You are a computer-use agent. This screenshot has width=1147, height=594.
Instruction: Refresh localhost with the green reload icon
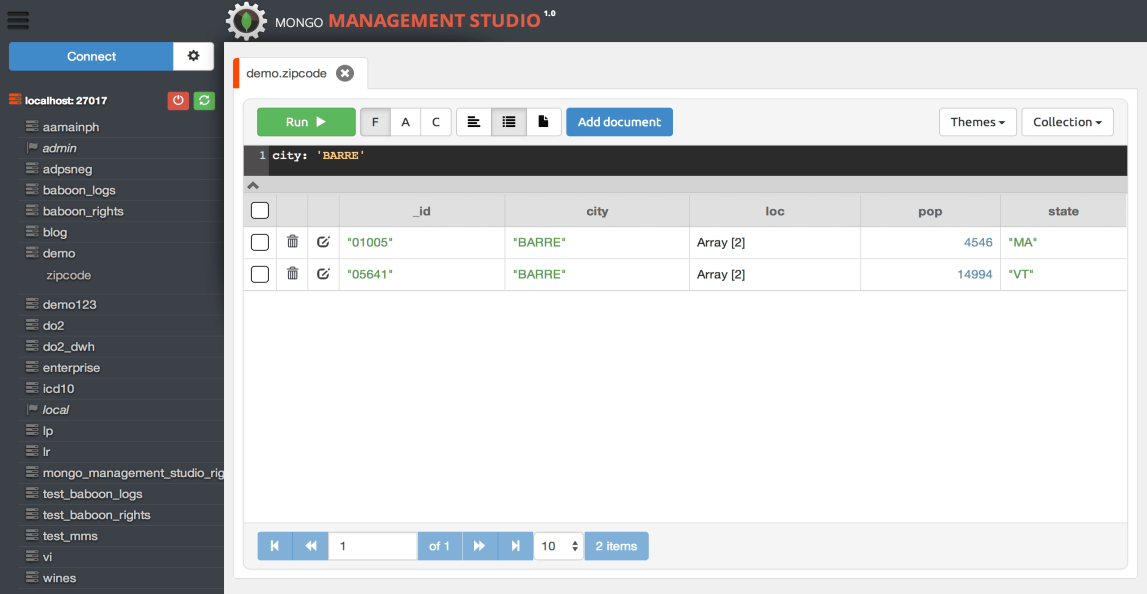point(204,100)
